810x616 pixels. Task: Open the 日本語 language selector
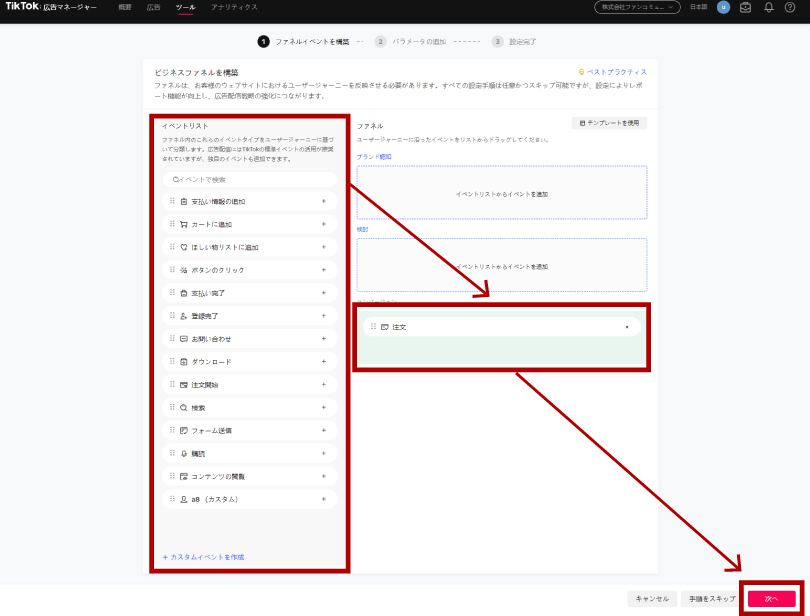[698, 7]
